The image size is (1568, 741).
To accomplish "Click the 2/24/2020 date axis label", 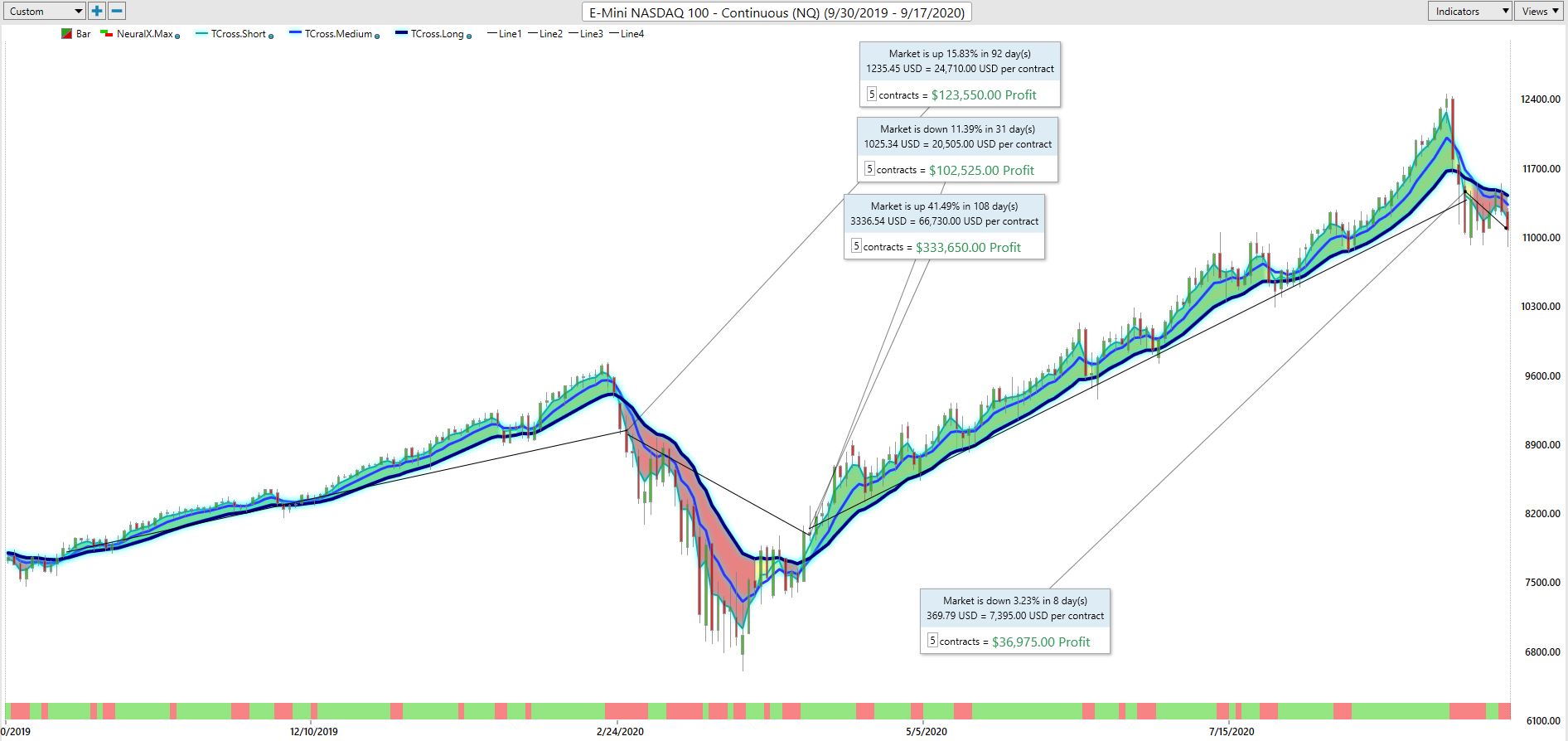I will [x=620, y=732].
